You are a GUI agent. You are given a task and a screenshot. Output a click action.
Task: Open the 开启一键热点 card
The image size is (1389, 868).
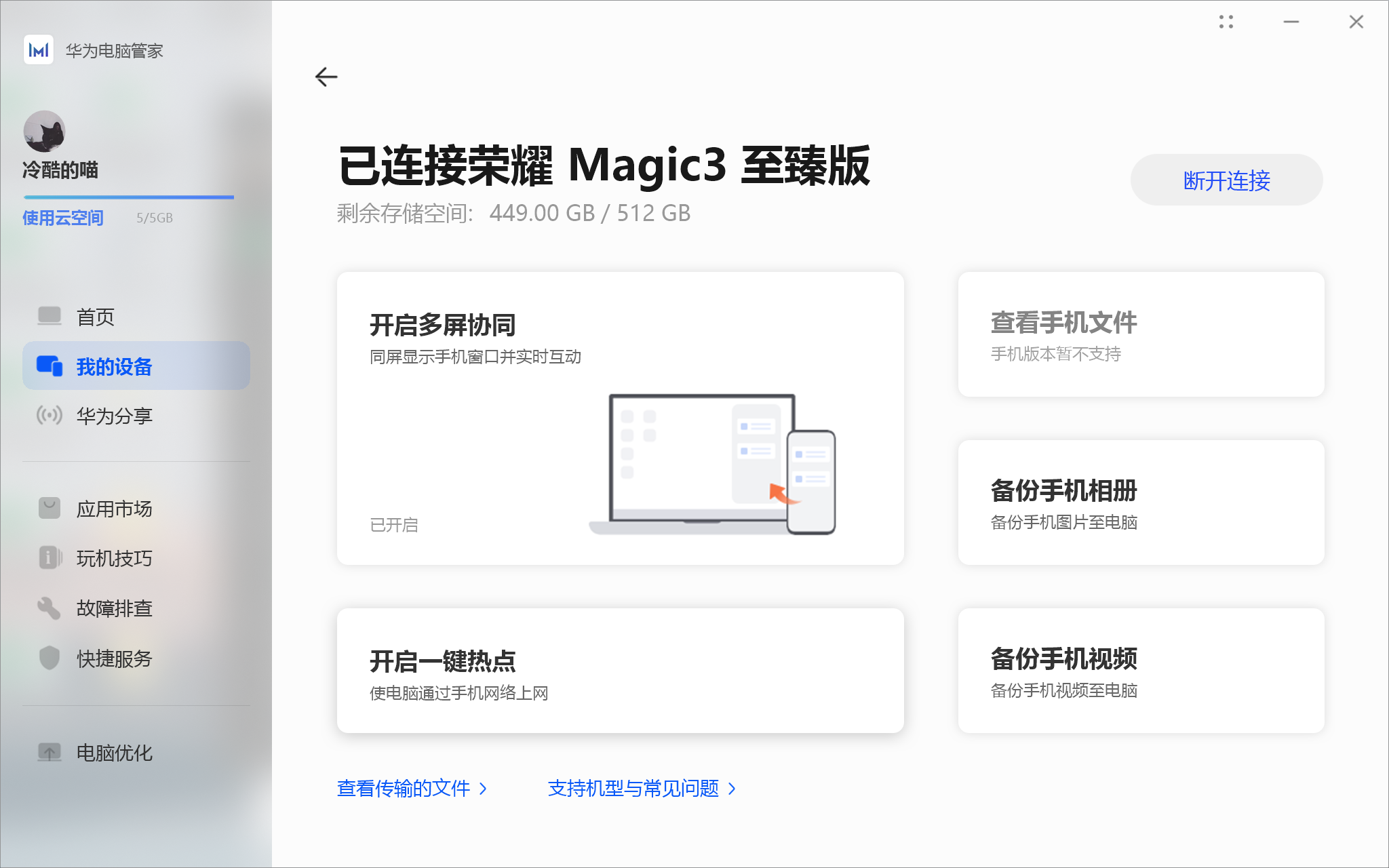(621, 671)
